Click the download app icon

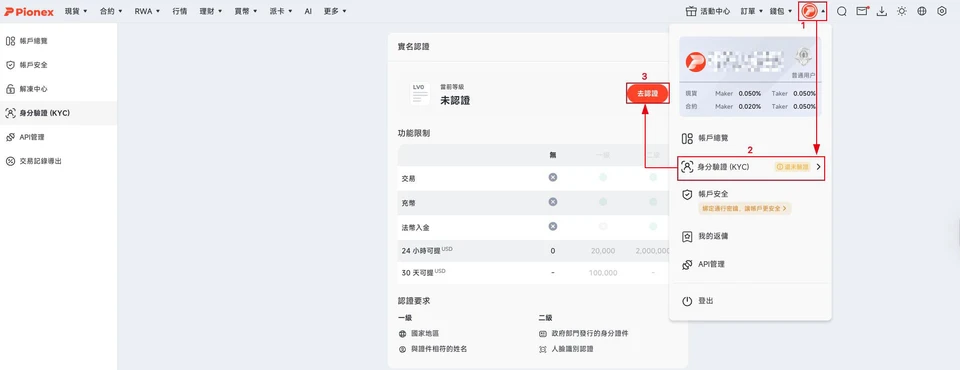(x=882, y=11)
